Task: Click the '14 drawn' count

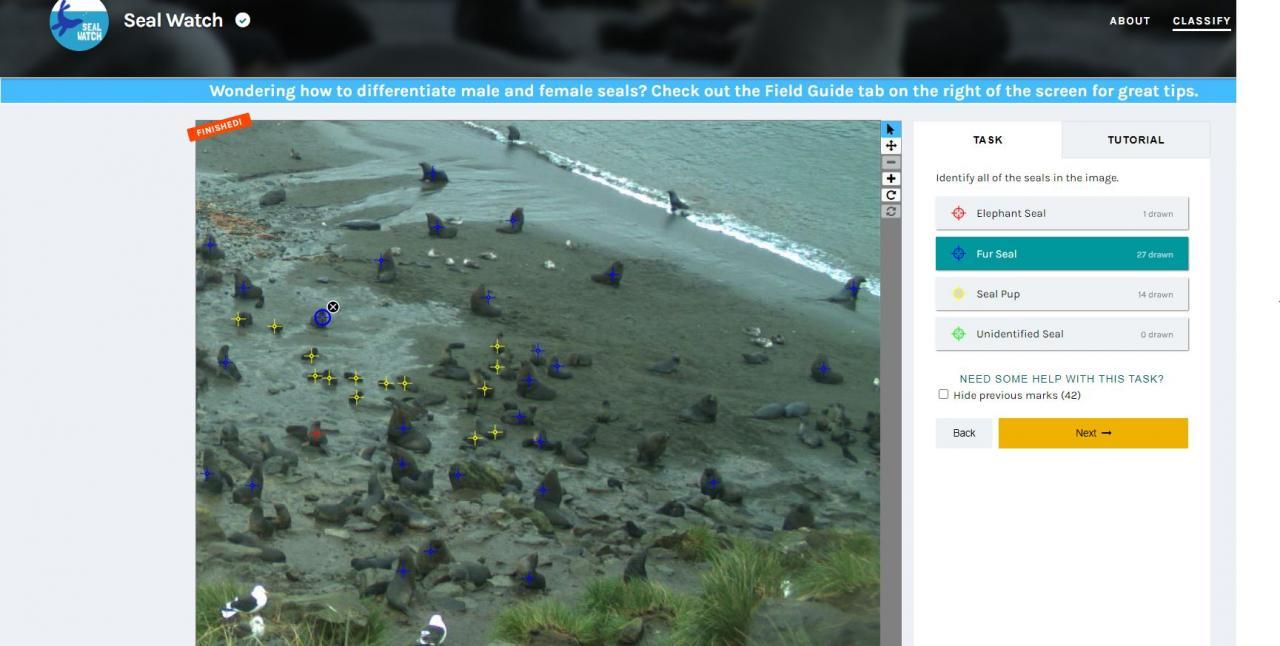Action: 1154,294
